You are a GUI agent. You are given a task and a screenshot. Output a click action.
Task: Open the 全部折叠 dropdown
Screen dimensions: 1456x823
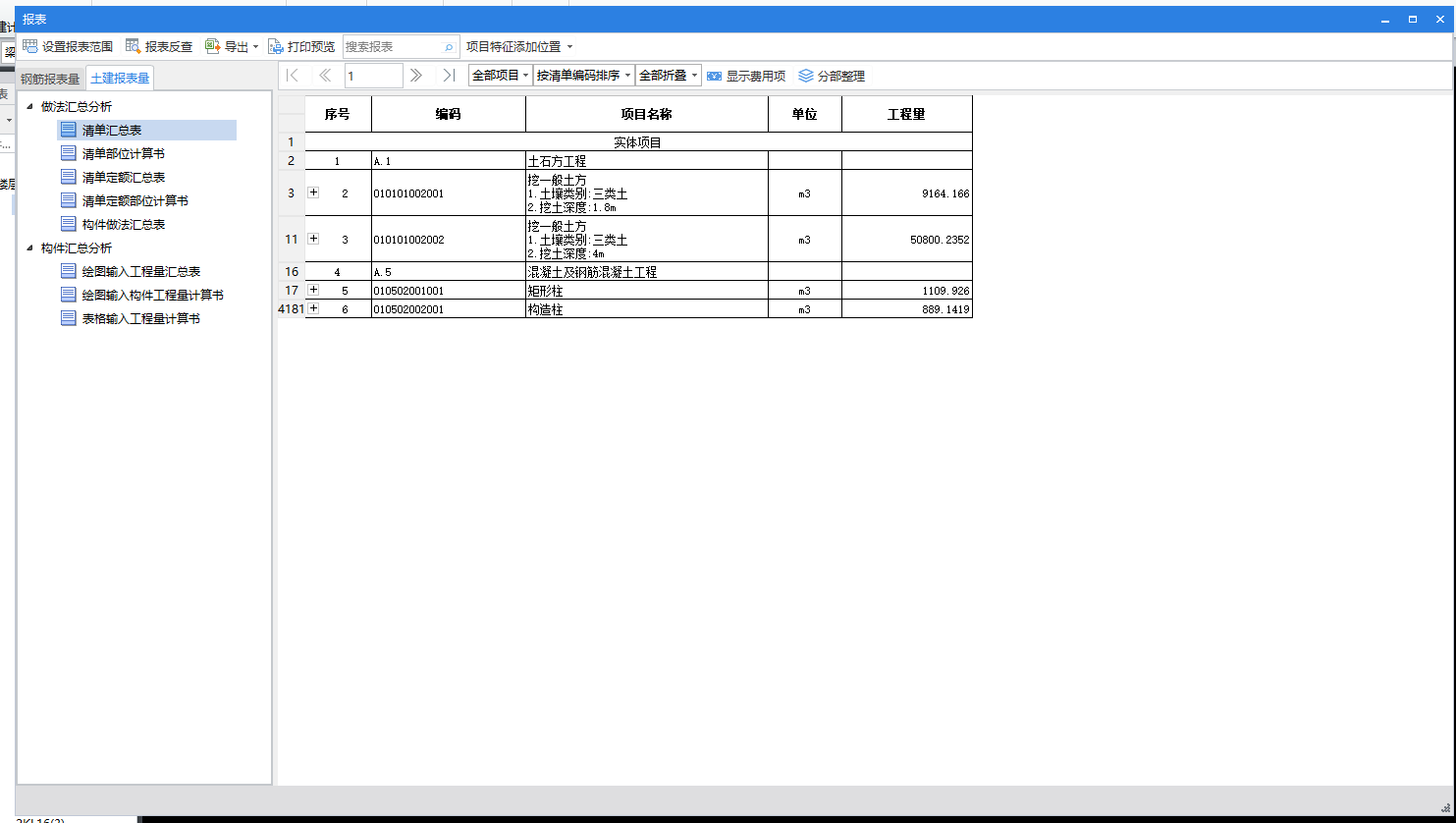[x=668, y=75]
